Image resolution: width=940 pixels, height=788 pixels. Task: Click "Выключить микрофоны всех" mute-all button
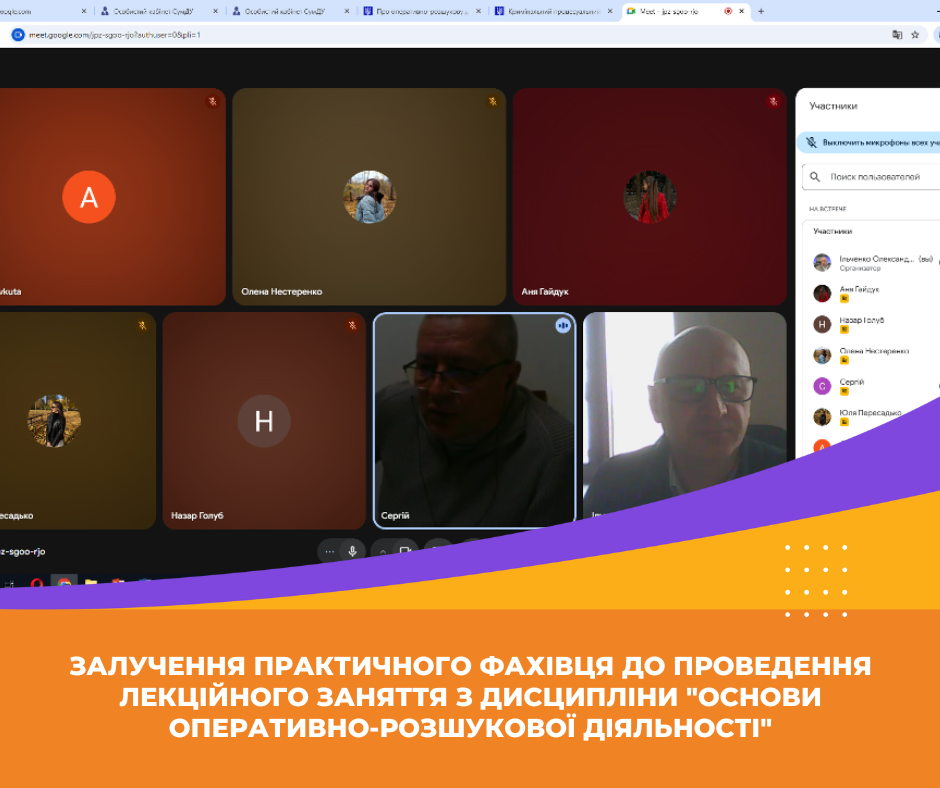coord(872,143)
